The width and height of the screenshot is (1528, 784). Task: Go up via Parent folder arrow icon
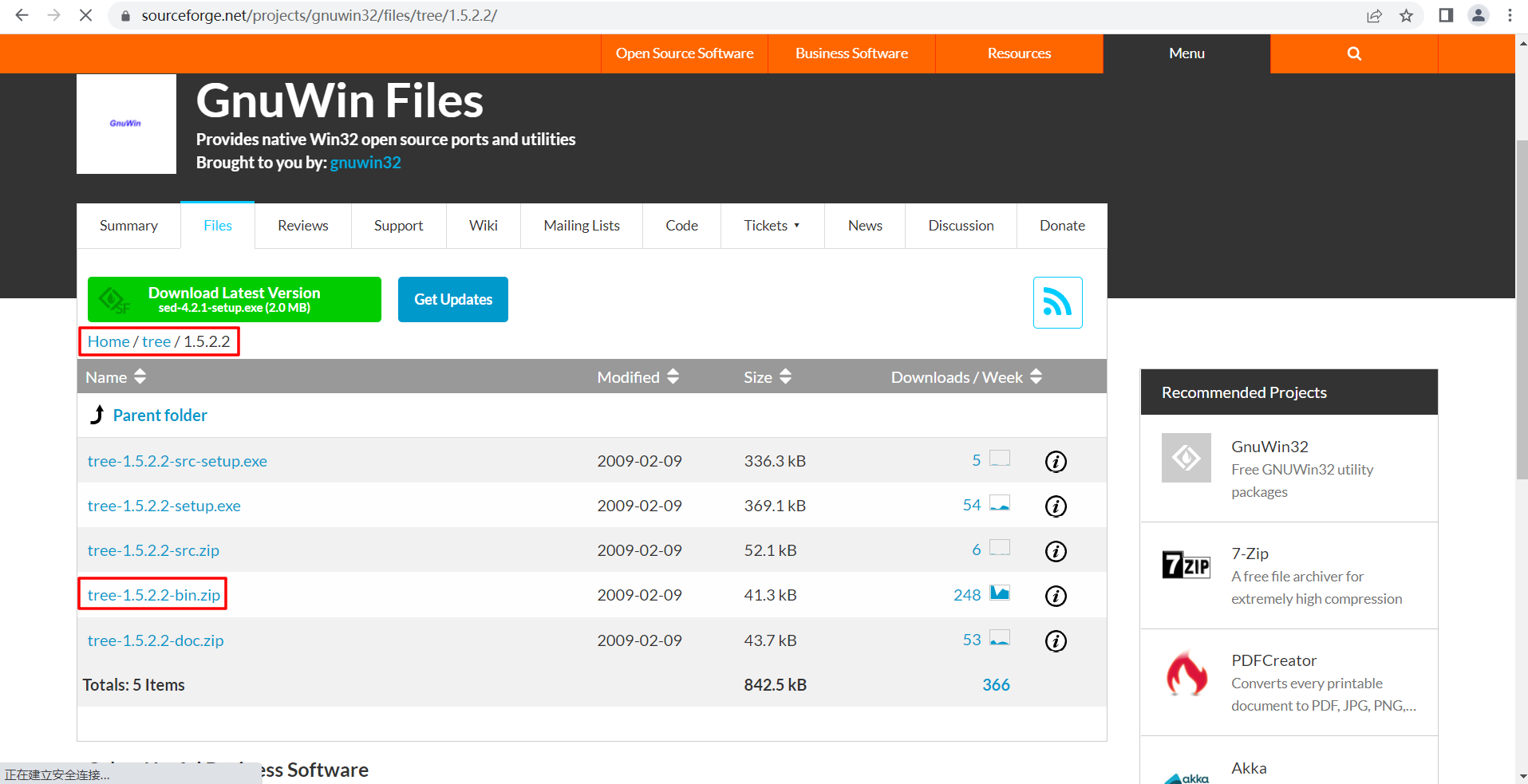tap(97, 415)
